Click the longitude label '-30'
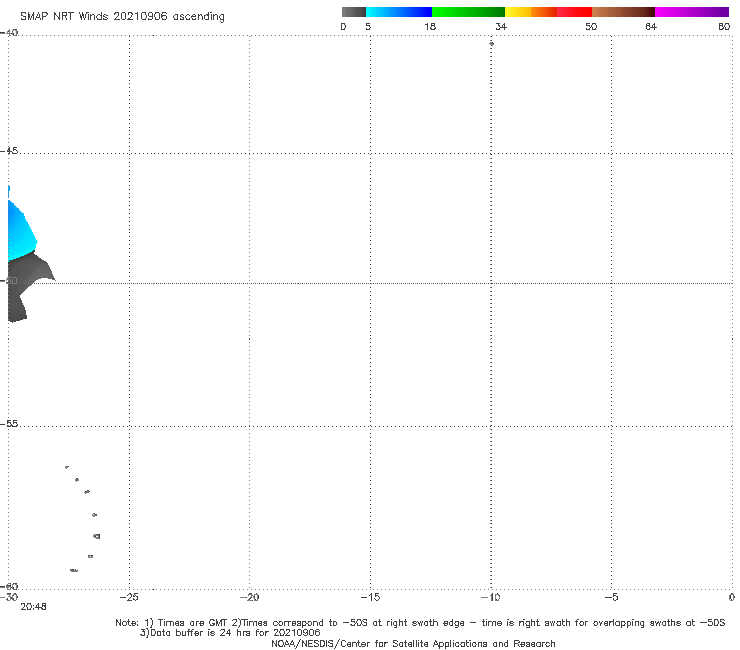This screenshot has height=650, width=740. coord(9,597)
